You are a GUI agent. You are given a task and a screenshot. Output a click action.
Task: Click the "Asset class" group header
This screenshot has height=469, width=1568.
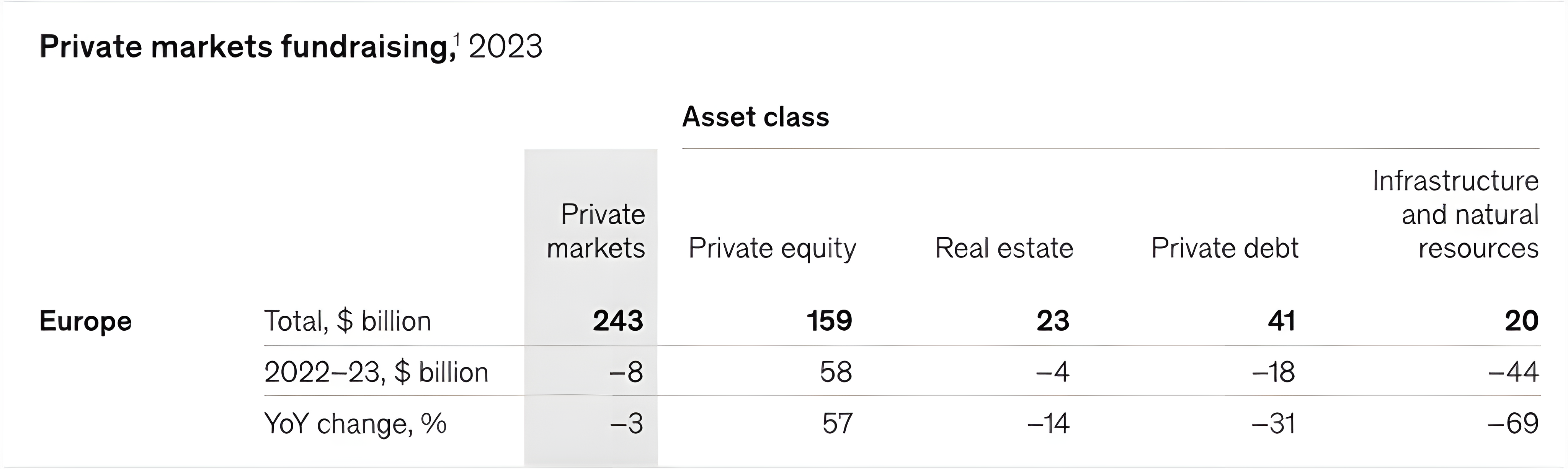755,117
